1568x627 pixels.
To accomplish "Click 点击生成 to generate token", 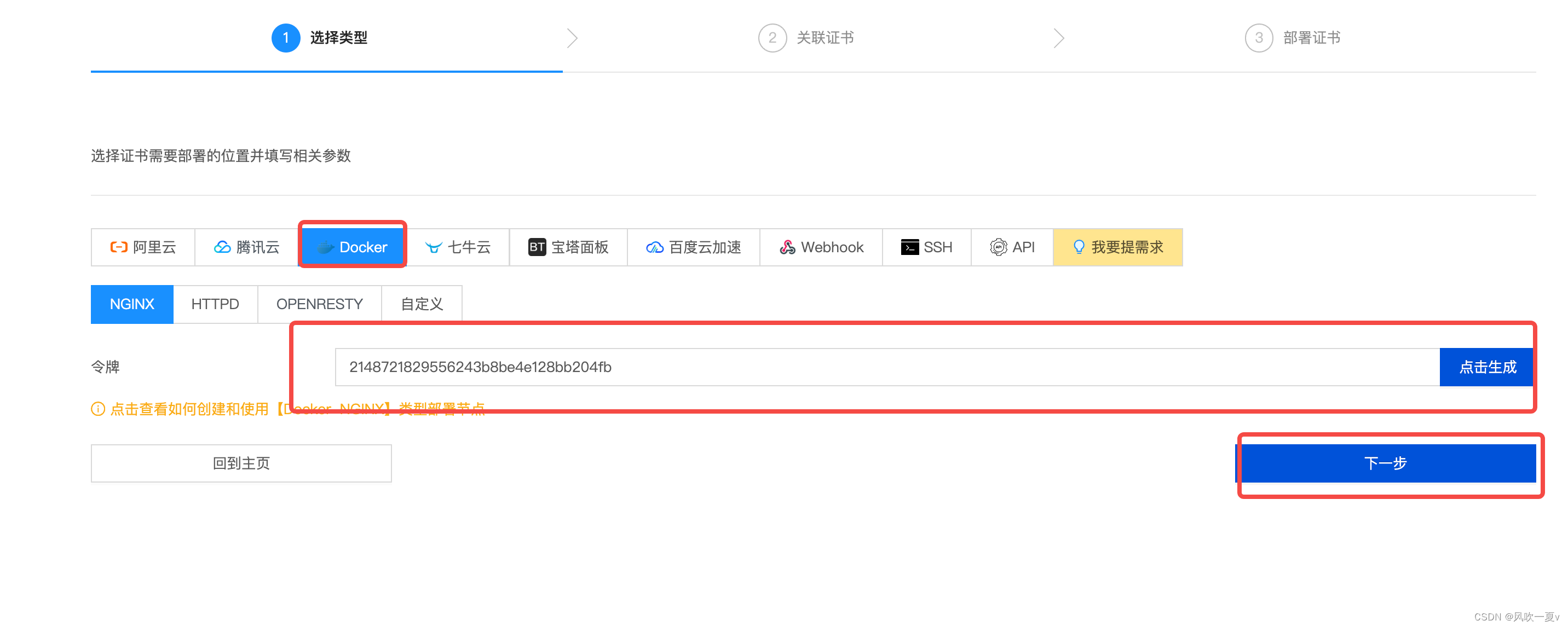I will tap(1488, 367).
